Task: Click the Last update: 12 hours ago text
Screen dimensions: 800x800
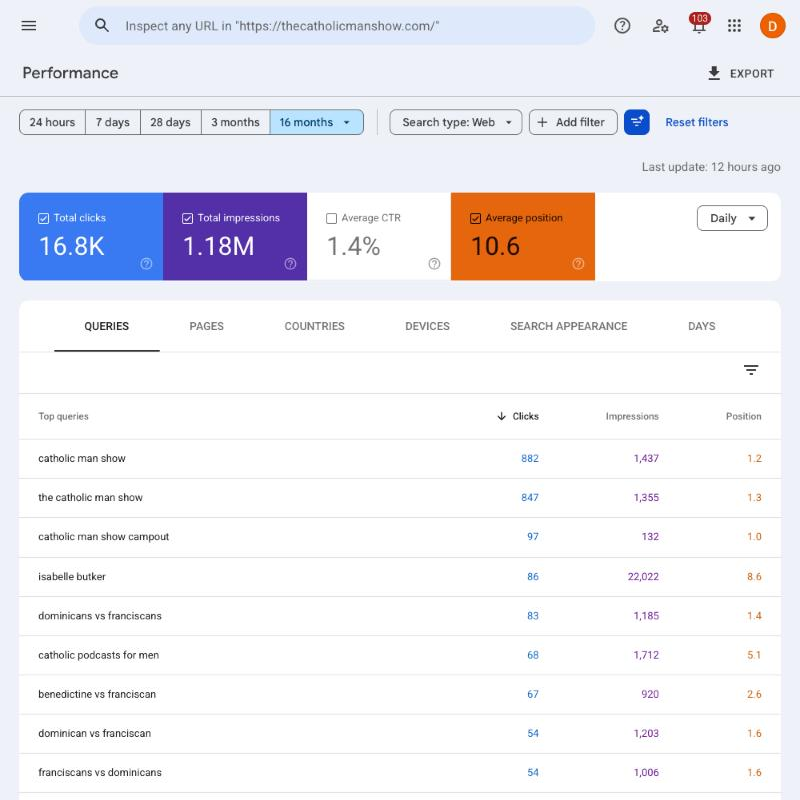Action: click(x=711, y=167)
